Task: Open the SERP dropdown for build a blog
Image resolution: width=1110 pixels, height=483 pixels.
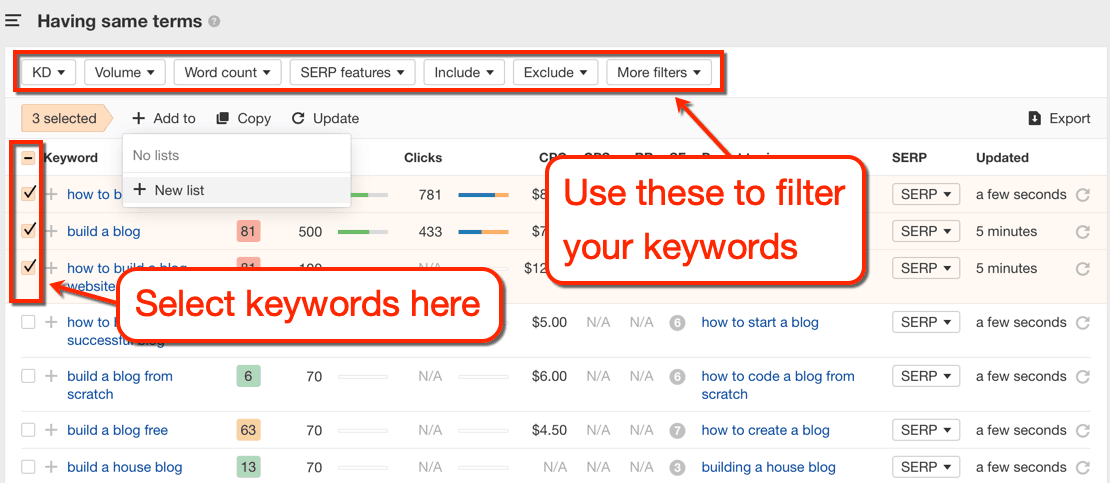Action: [x=926, y=231]
